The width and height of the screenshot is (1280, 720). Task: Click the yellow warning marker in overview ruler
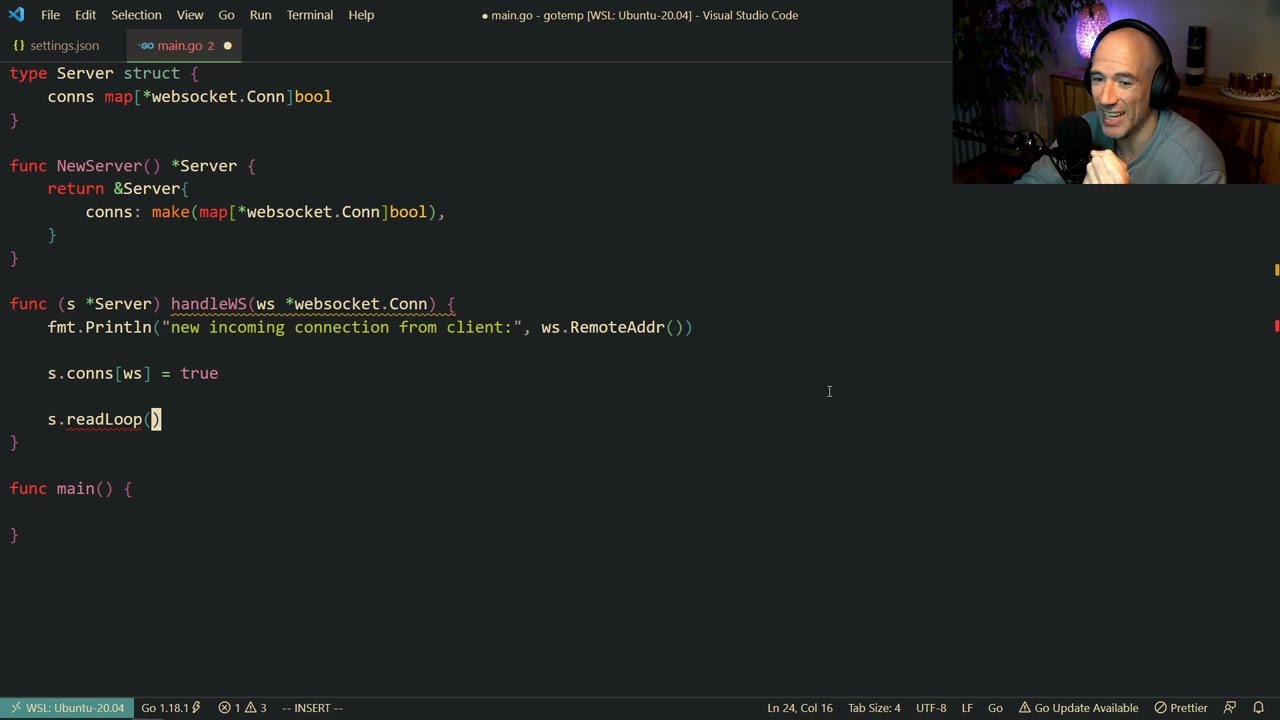[x=1277, y=269]
